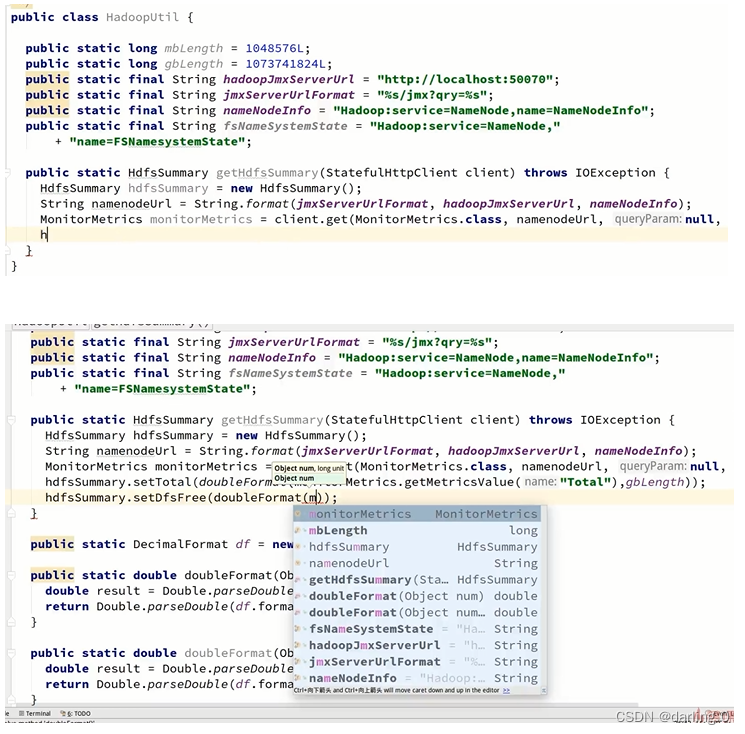Viewport: 745px width, 734px height.
Task: Click queryParam hint in the upper editor
Action: pyautogui.click(x=648, y=219)
